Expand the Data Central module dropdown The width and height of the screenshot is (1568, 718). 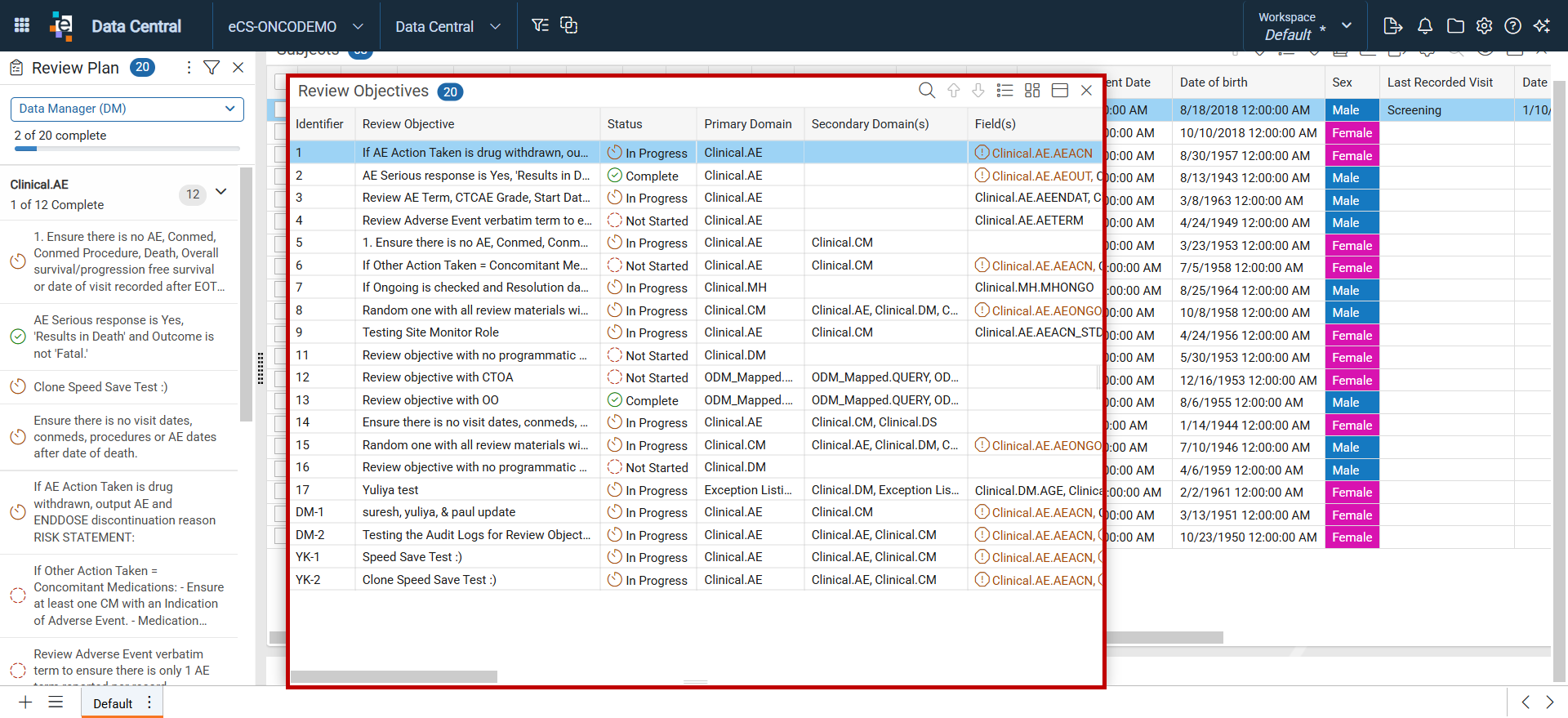(448, 26)
